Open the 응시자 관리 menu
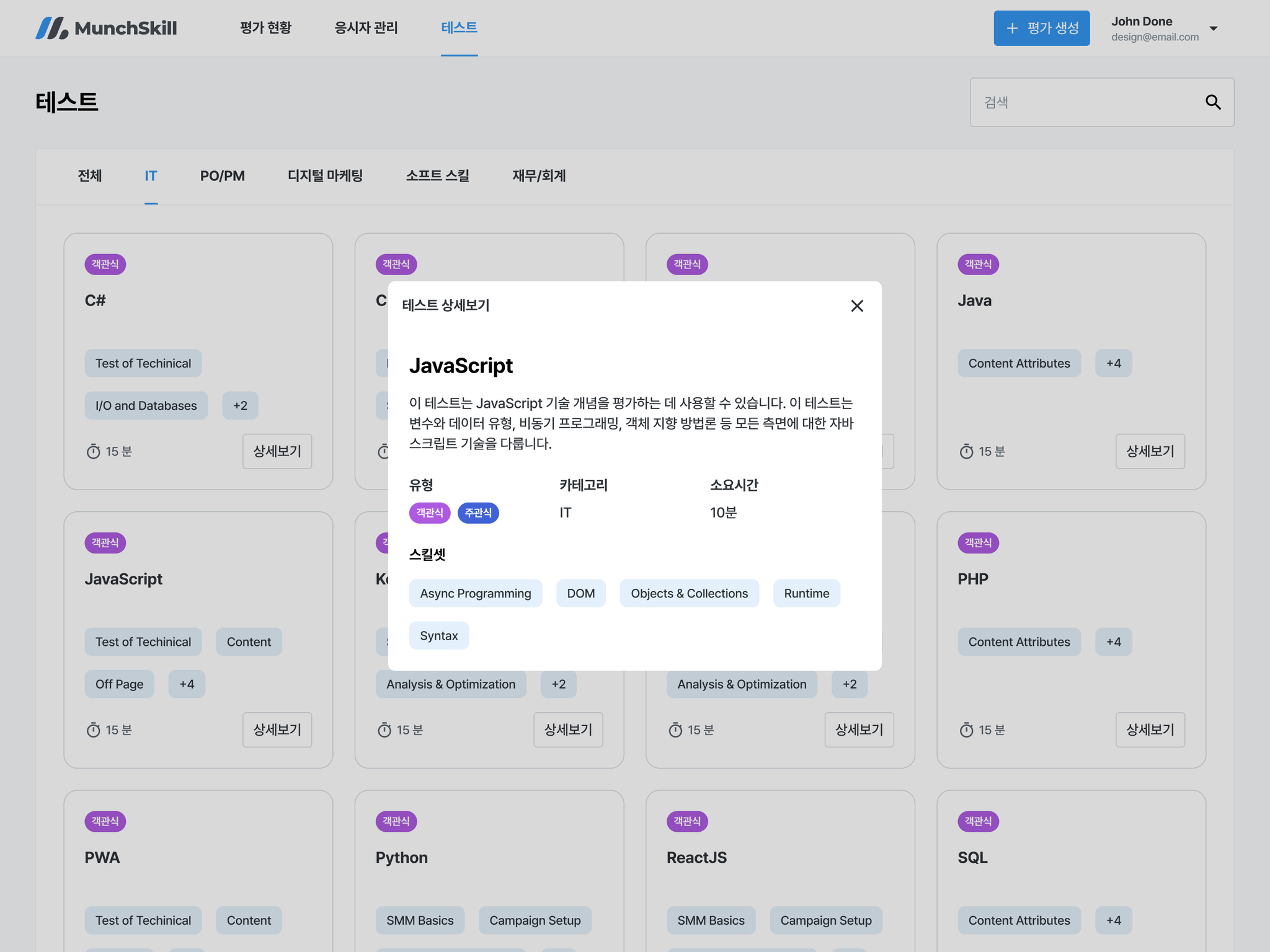Viewport: 1270px width, 952px height. click(x=366, y=28)
